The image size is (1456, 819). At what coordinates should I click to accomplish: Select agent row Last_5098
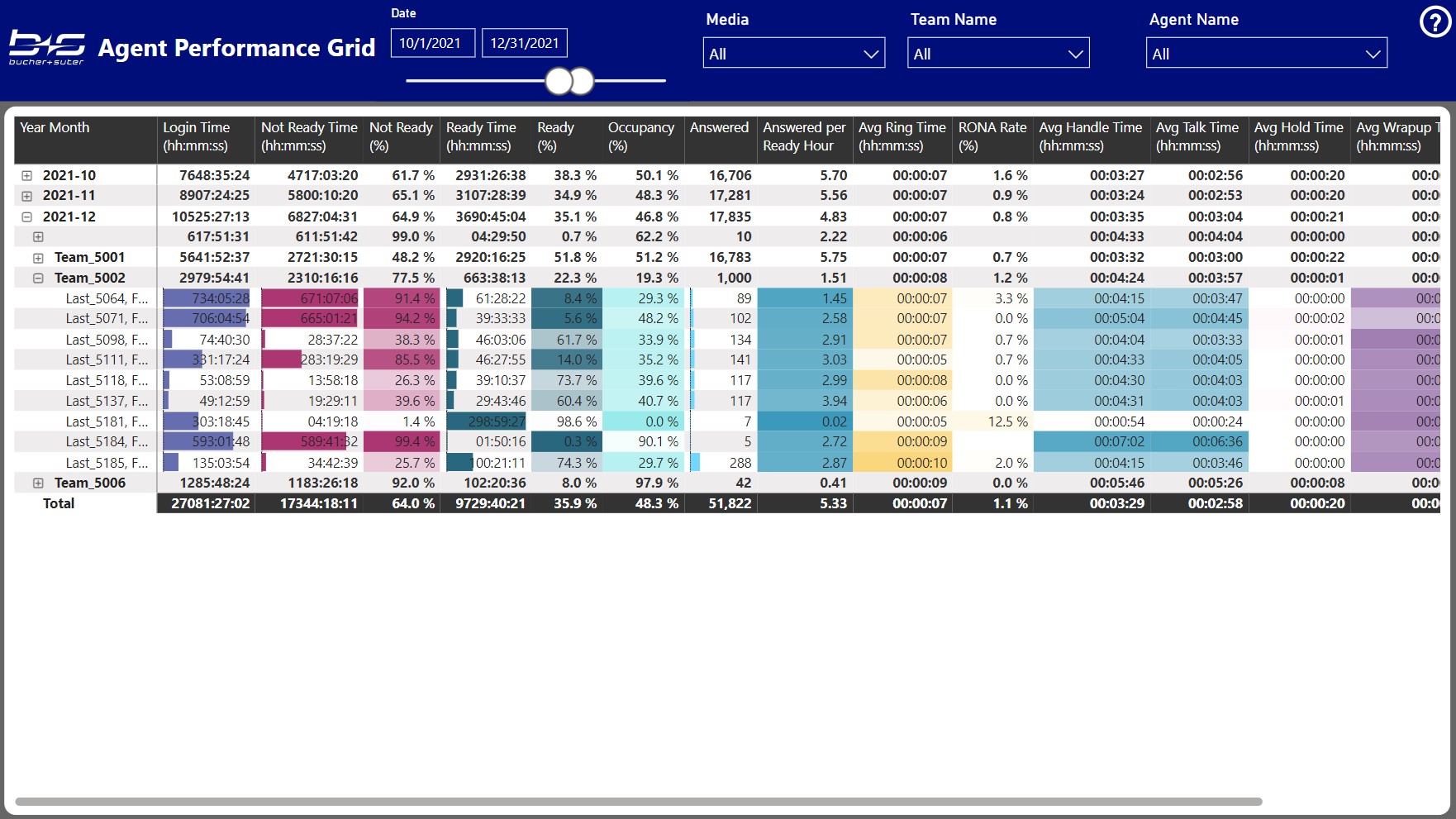coord(107,340)
